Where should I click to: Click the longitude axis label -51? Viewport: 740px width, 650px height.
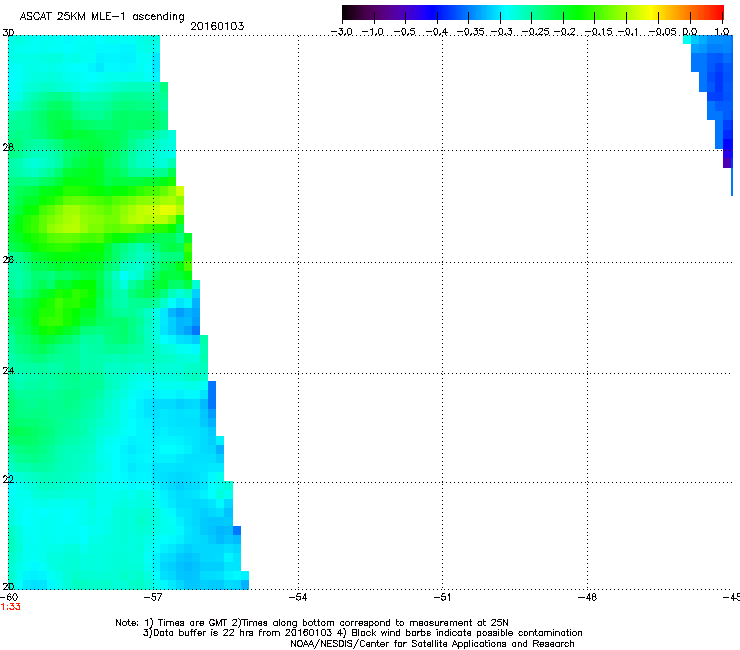pos(442,598)
